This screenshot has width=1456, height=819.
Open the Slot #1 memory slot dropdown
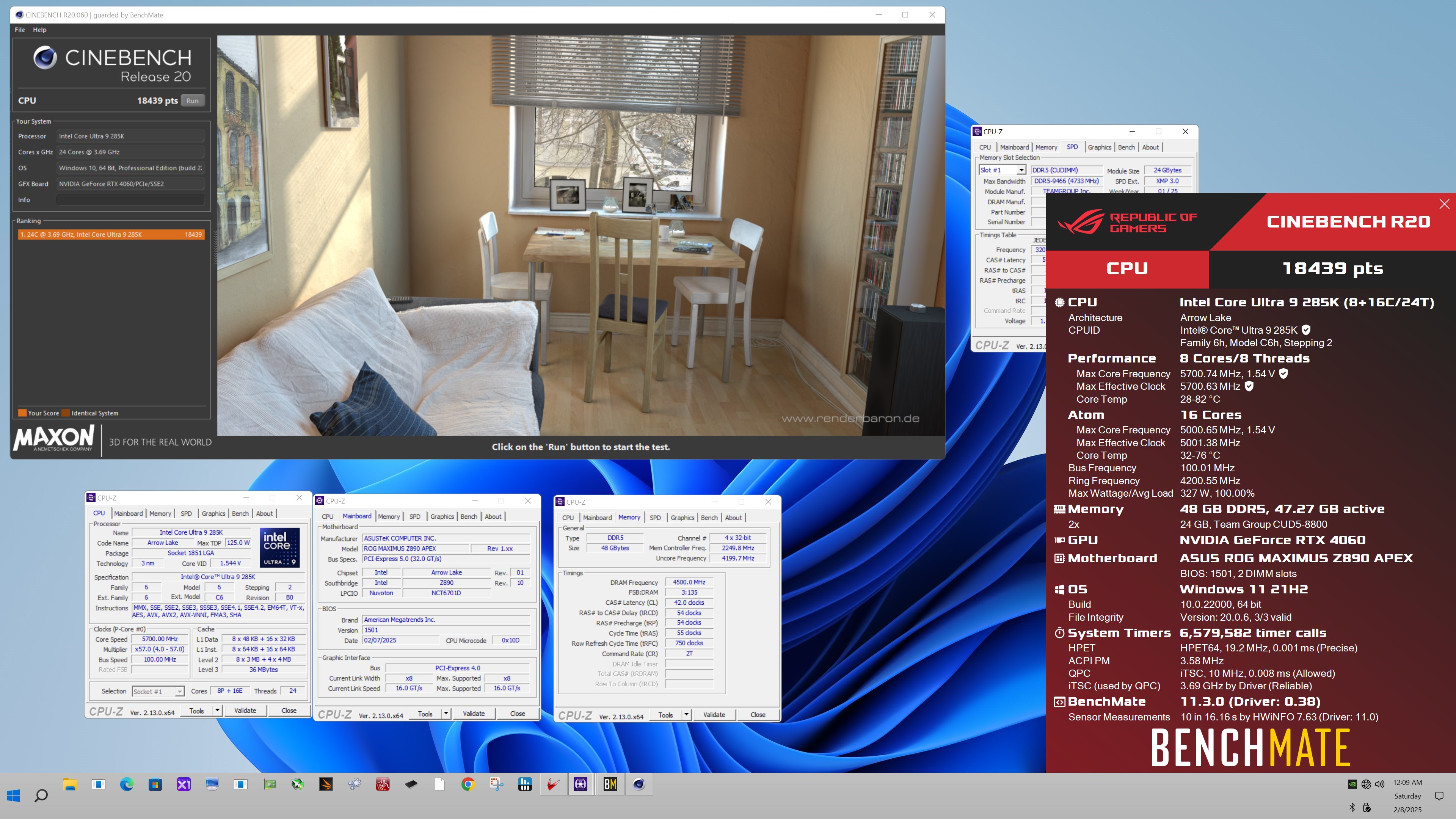1021,170
